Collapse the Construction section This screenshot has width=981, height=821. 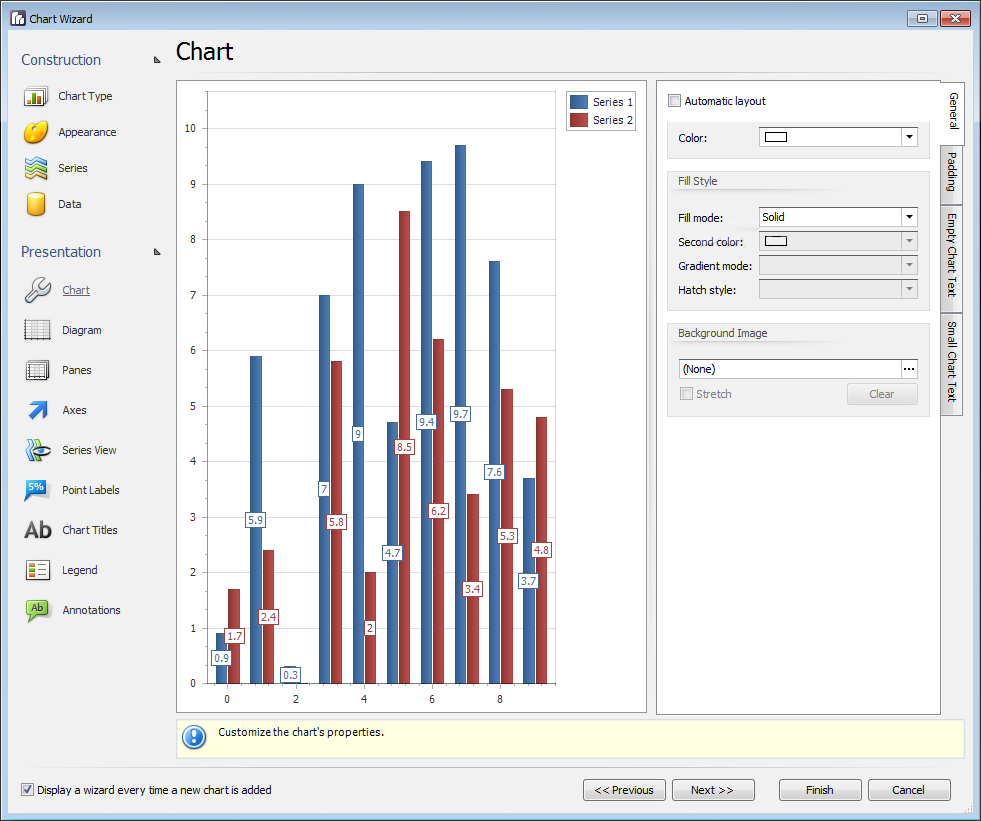(157, 60)
